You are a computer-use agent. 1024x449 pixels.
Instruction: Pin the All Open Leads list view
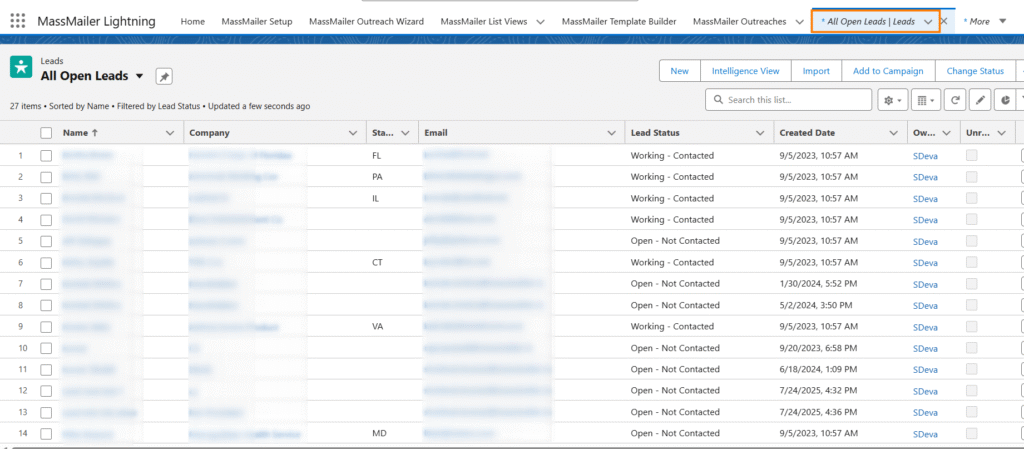click(x=164, y=77)
